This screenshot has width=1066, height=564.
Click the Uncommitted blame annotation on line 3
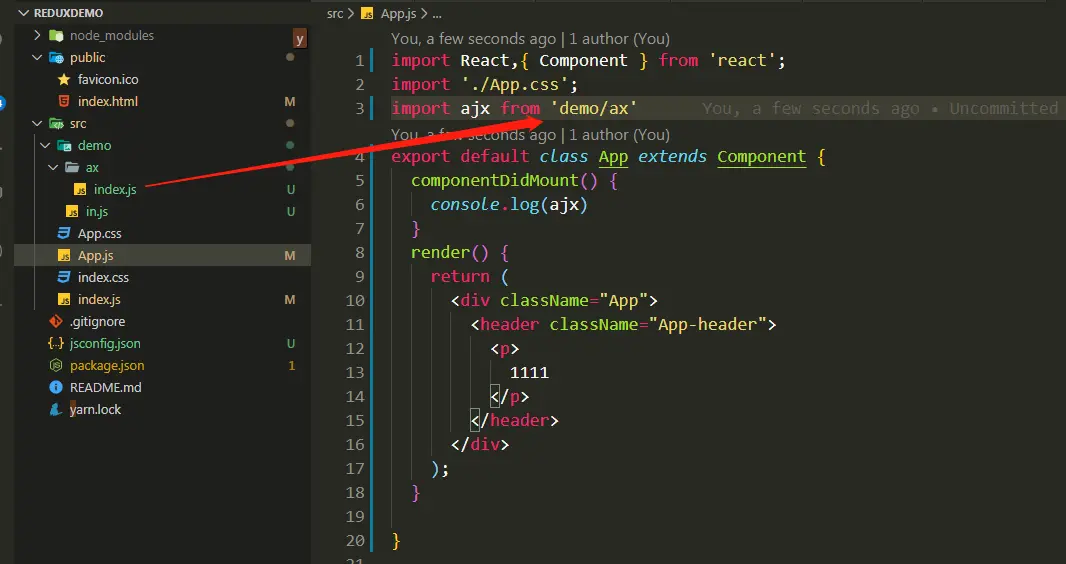tap(880, 109)
